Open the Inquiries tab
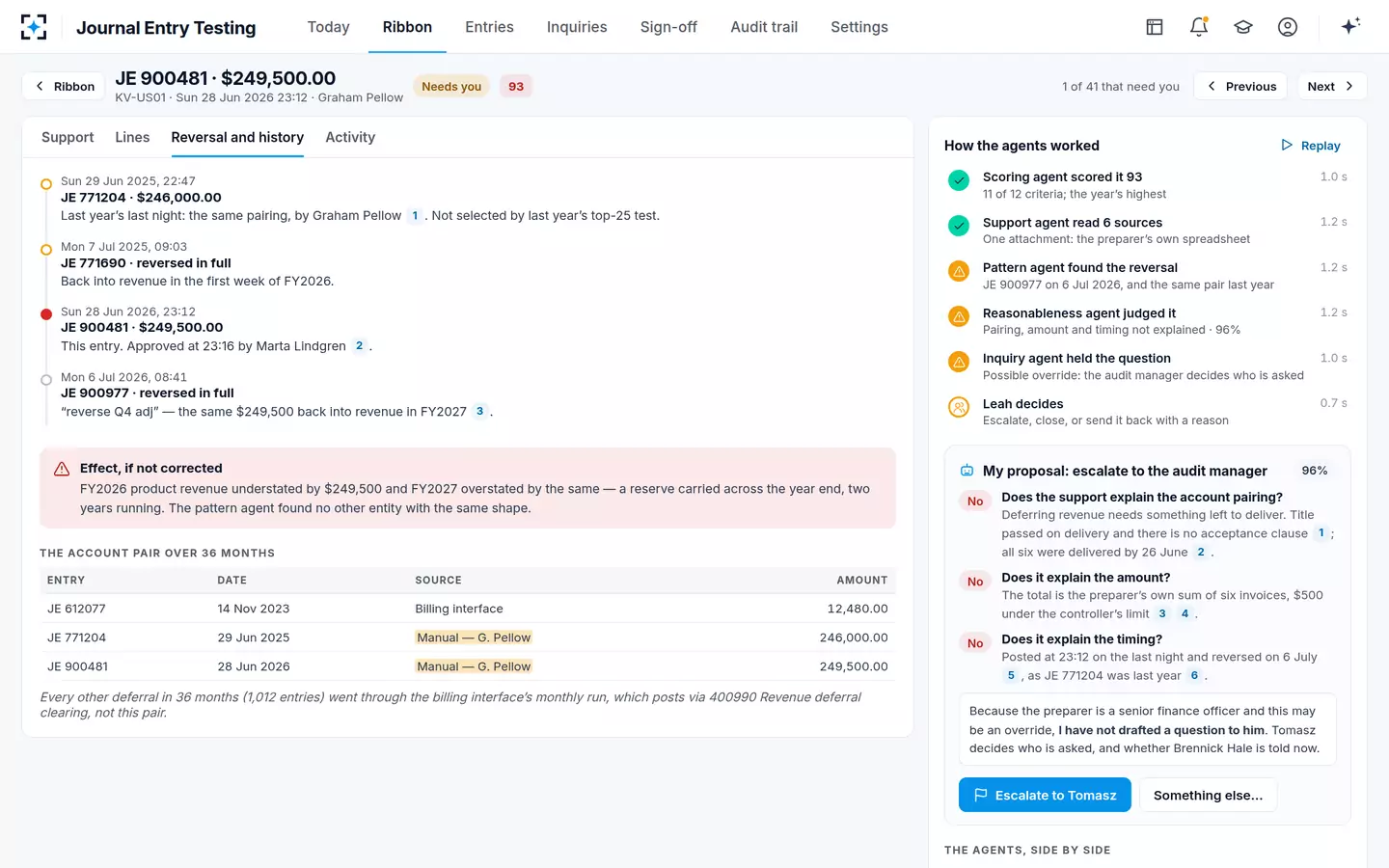This screenshot has height=868, width=1389. point(577,27)
